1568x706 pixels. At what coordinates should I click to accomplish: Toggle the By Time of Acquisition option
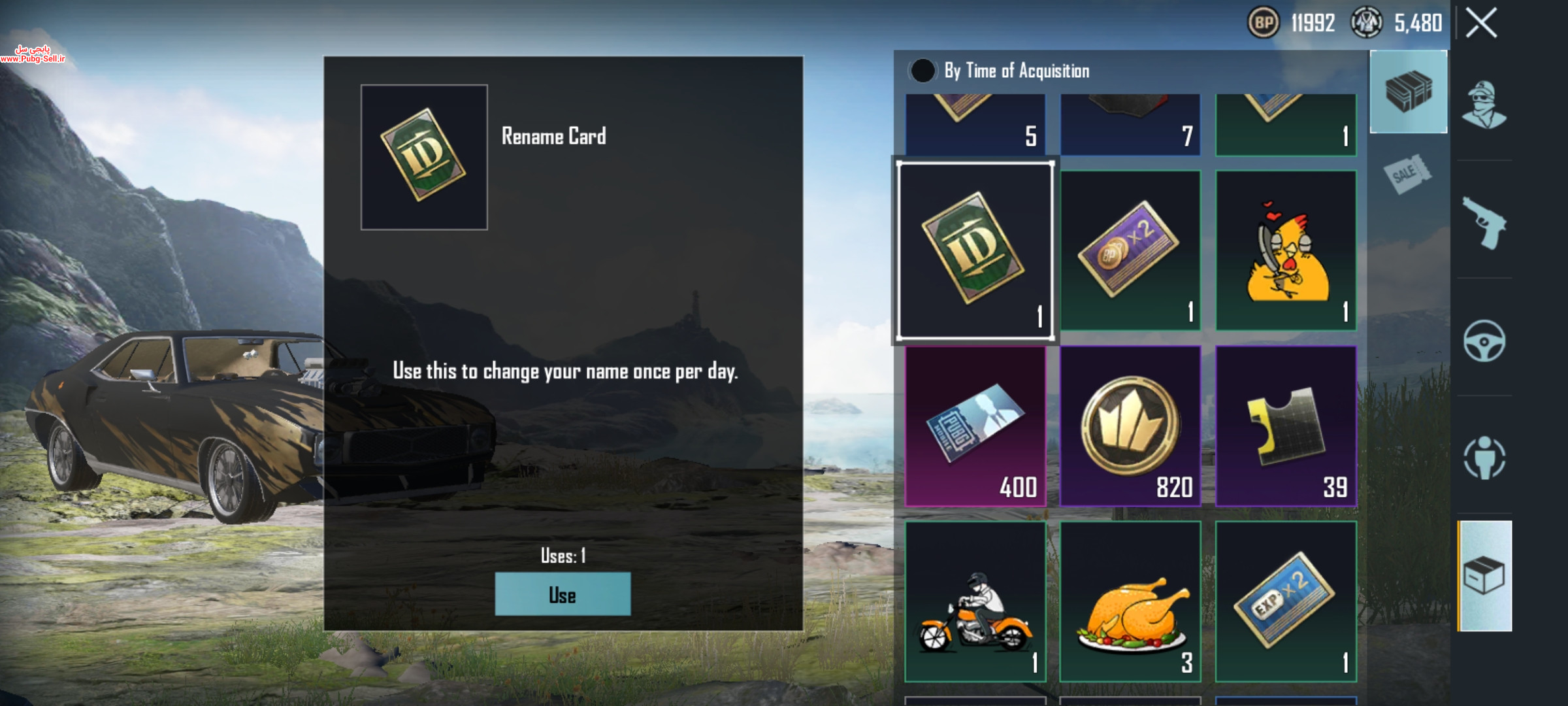pos(923,71)
